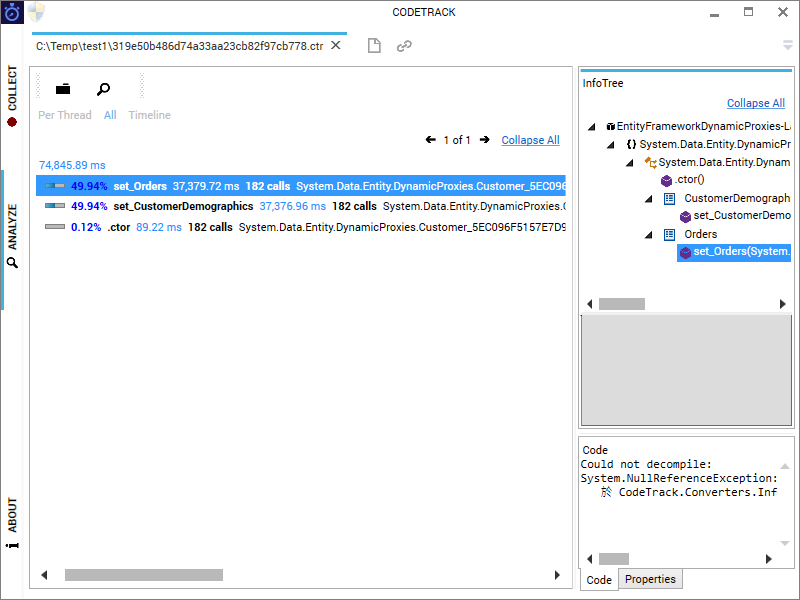Open the dropdown arrow at top right
Viewport: 800px width, 600px height.
tap(788, 45)
